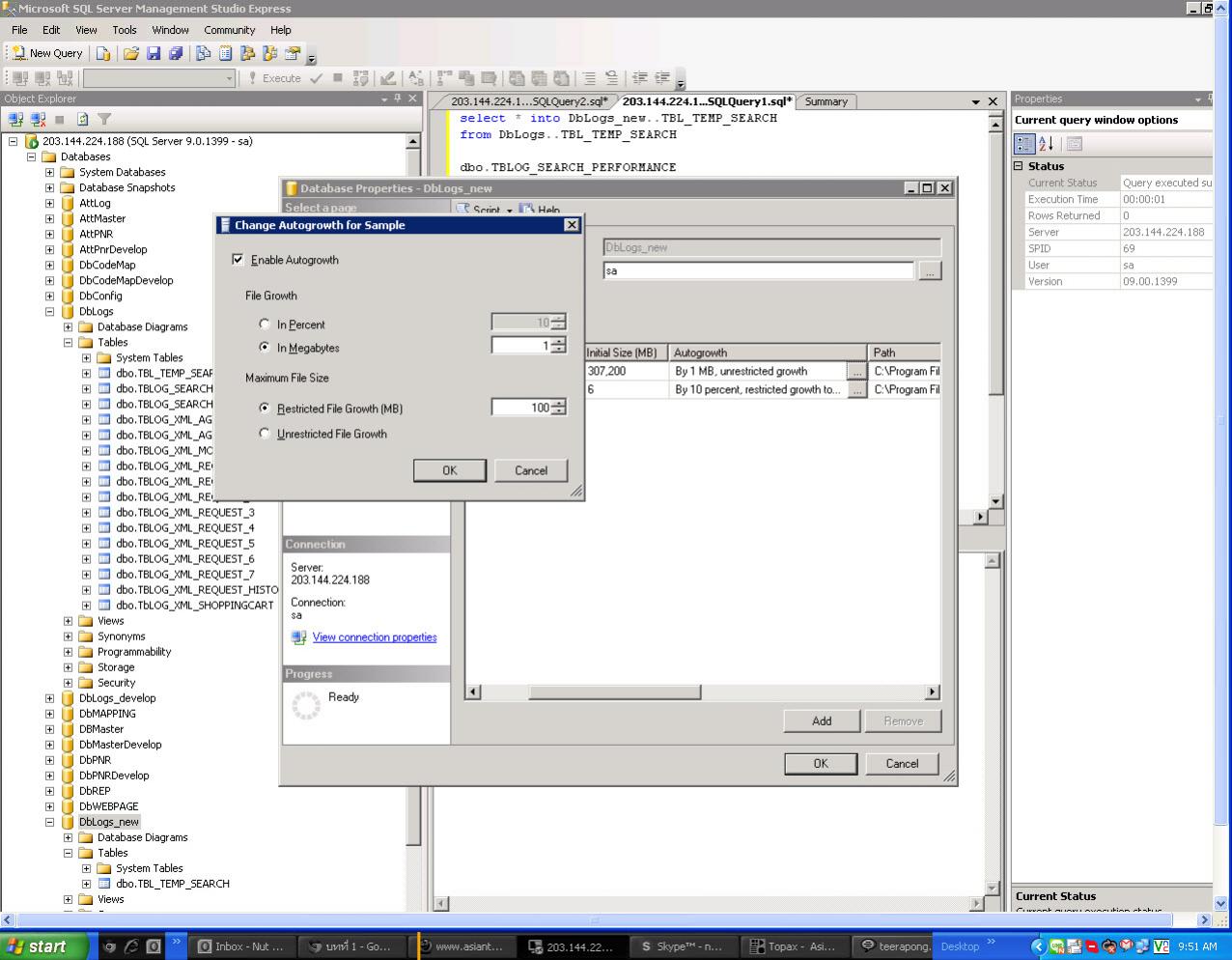Click the AttLog database icon in tree
Screen dimensions: 1232x960
click(68, 203)
